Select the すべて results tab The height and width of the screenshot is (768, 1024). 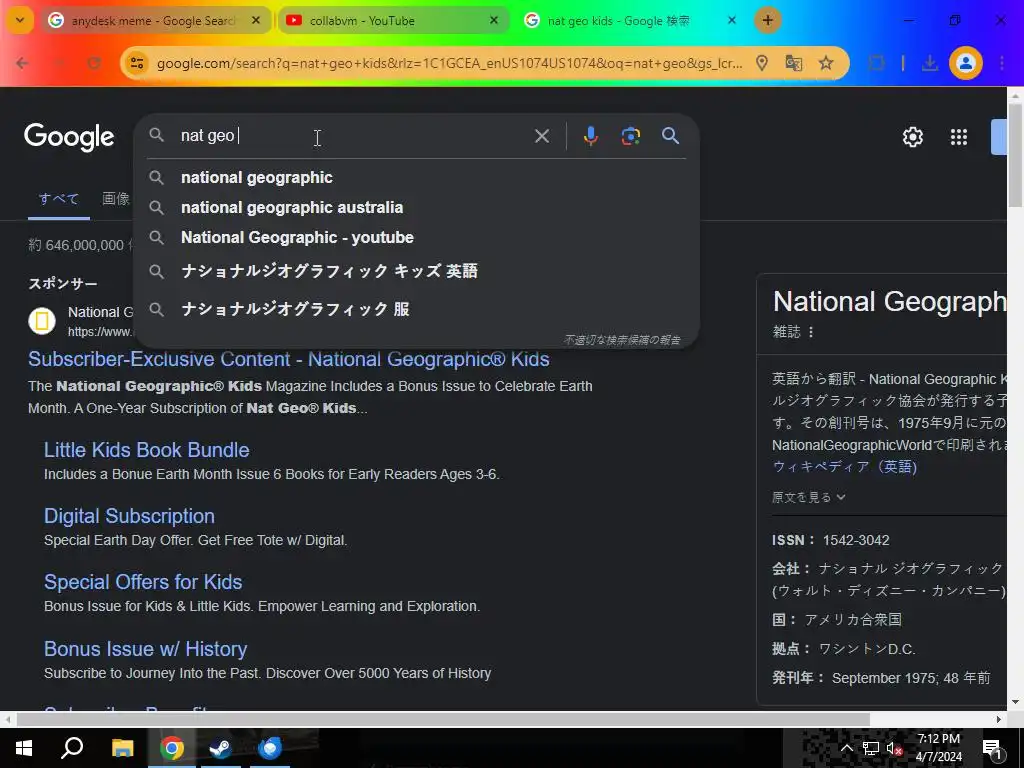tap(59, 199)
